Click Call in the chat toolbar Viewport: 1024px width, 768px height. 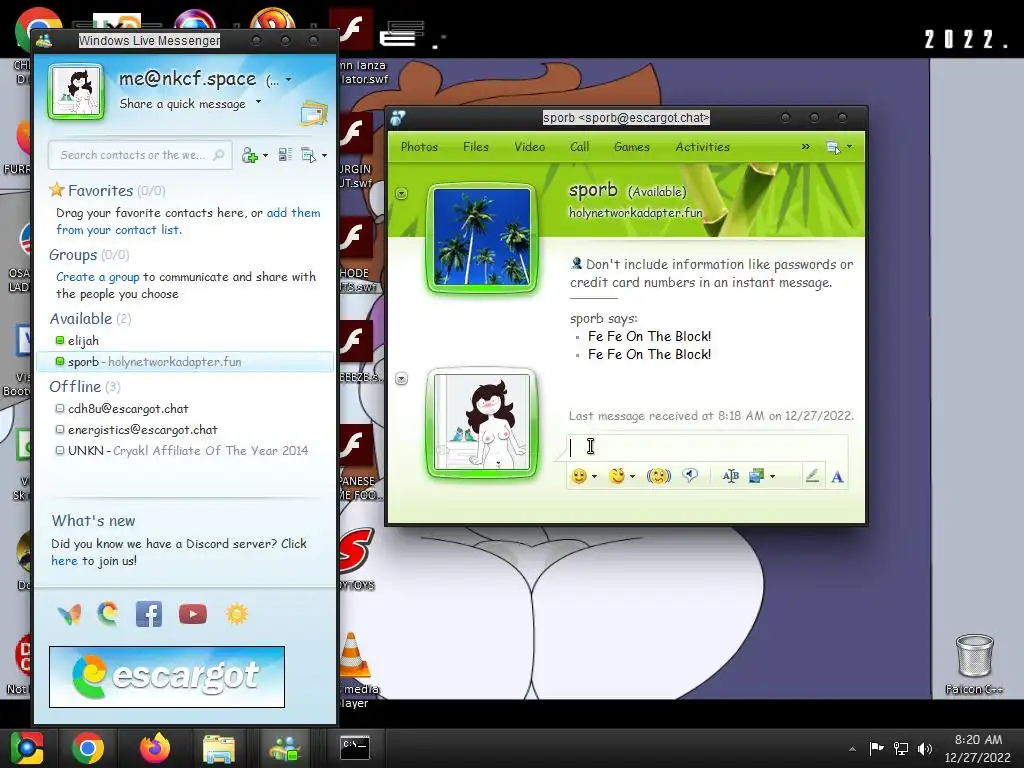579,147
